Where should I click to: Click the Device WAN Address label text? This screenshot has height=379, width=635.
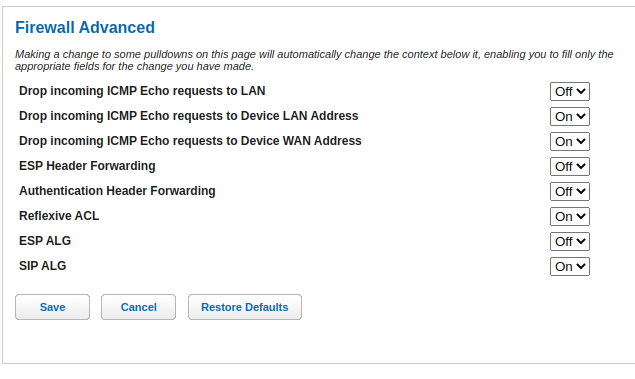click(x=190, y=141)
